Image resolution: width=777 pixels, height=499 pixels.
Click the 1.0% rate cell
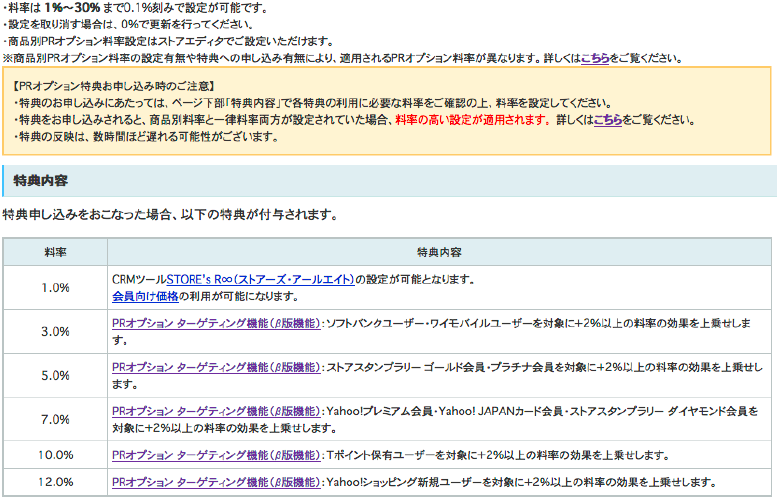[55, 288]
